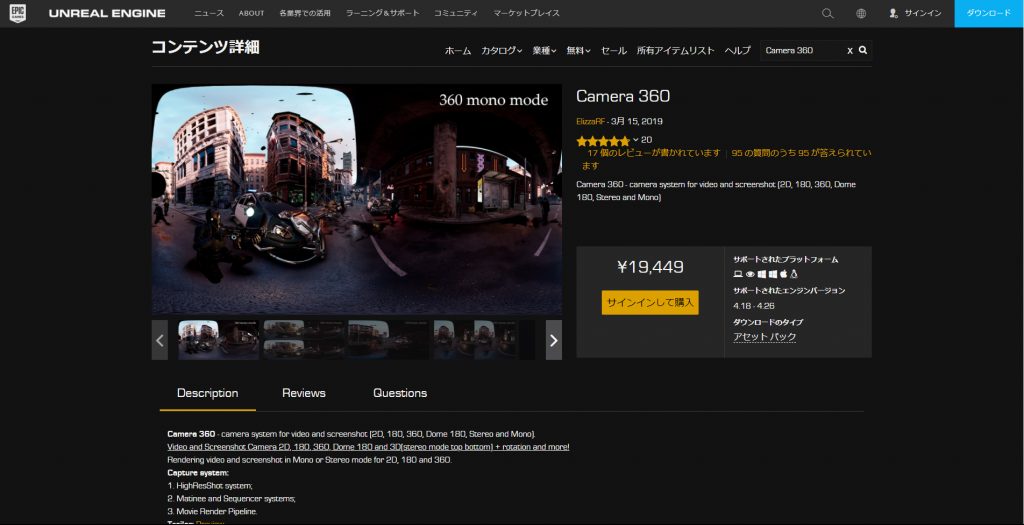Show next thumbnails with right arrow
The image size is (1024, 525).
tap(554, 340)
